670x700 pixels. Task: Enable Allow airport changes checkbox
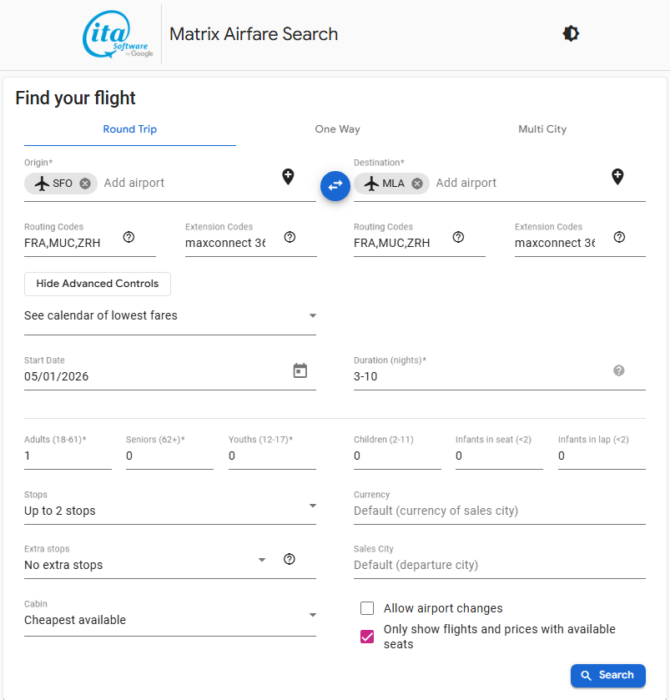click(x=367, y=608)
